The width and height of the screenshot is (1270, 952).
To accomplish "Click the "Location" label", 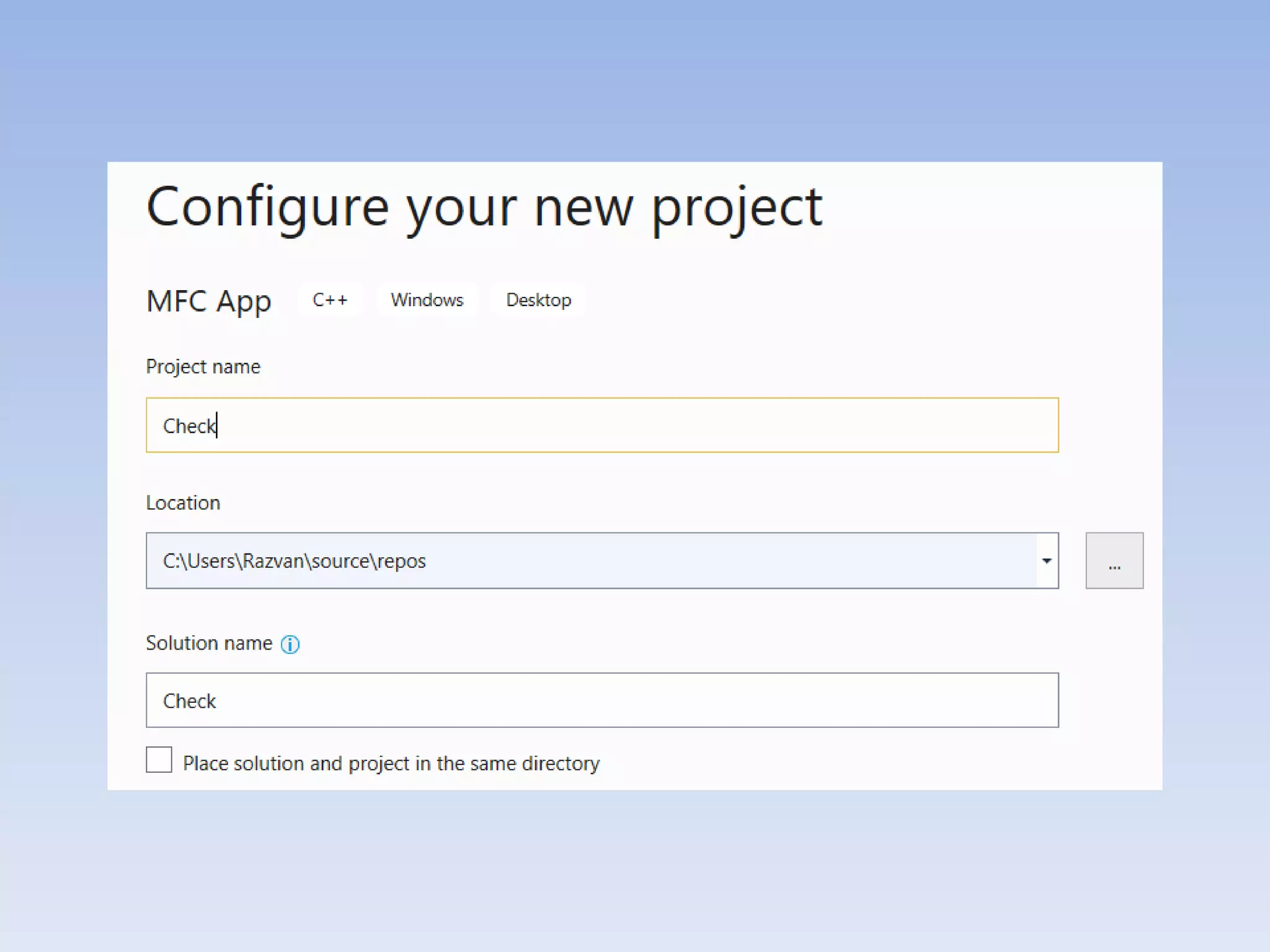I will 183,503.
